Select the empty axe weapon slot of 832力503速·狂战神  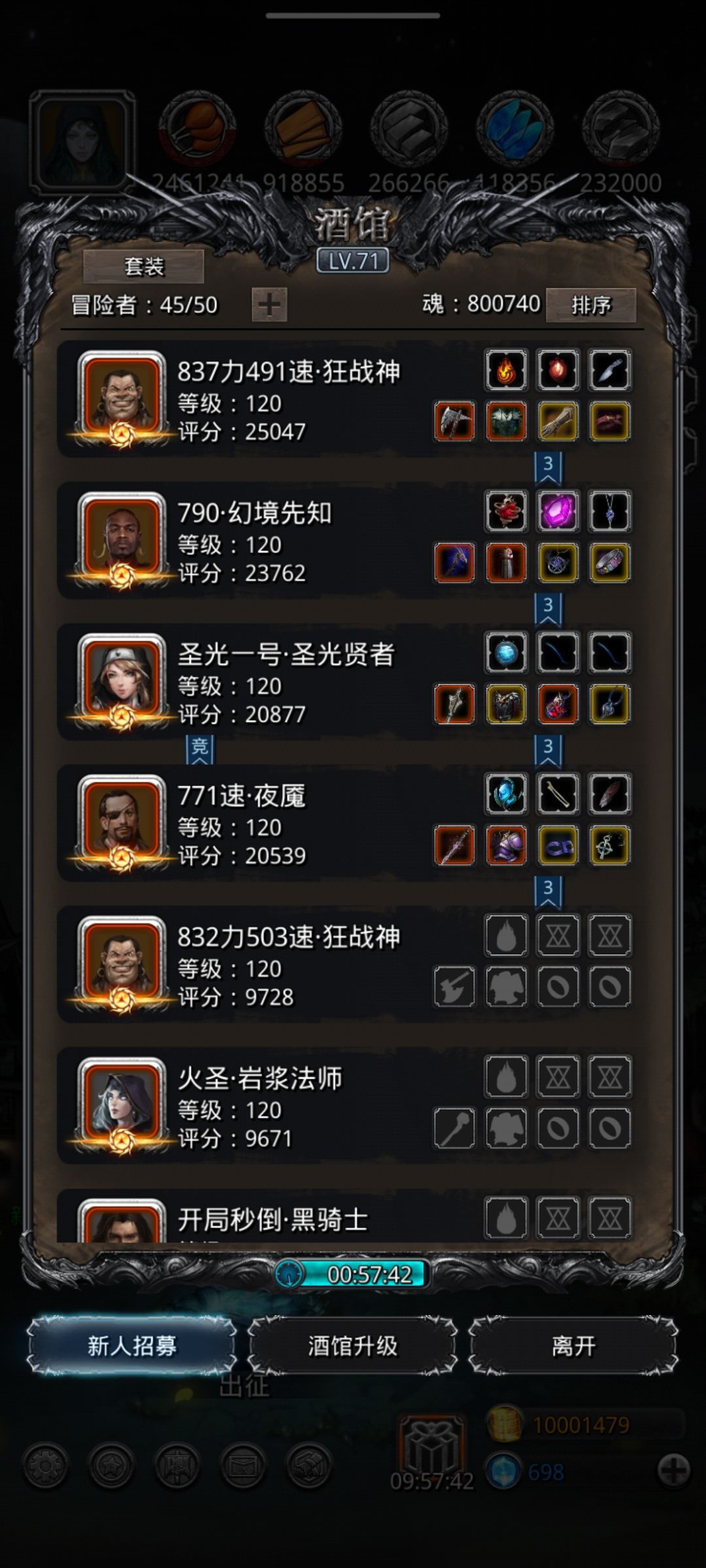coord(454,987)
